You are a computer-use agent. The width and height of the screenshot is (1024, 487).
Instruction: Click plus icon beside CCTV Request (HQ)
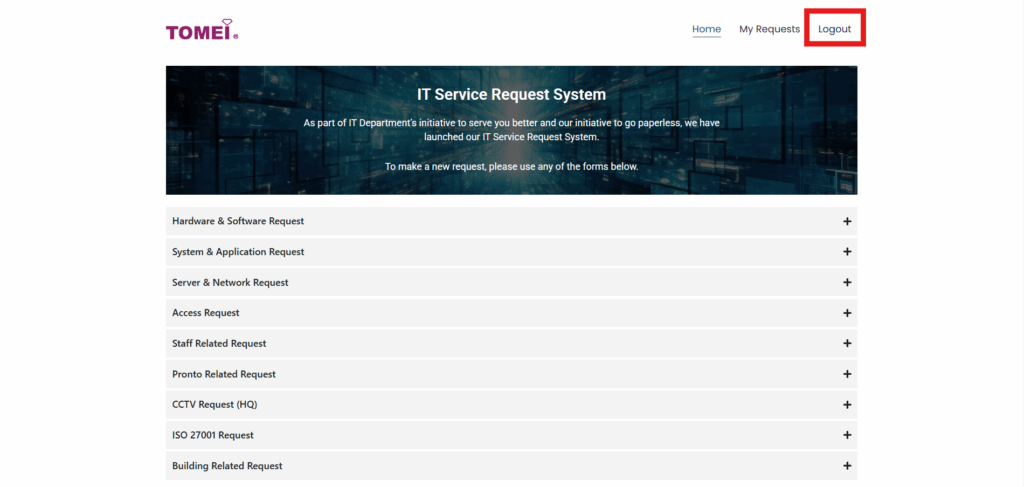point(847,405)
